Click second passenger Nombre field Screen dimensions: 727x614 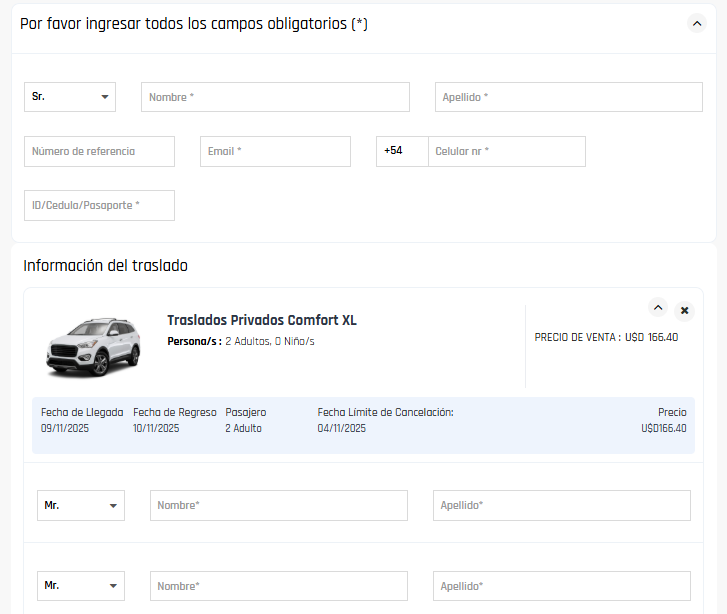coord(278,586)
